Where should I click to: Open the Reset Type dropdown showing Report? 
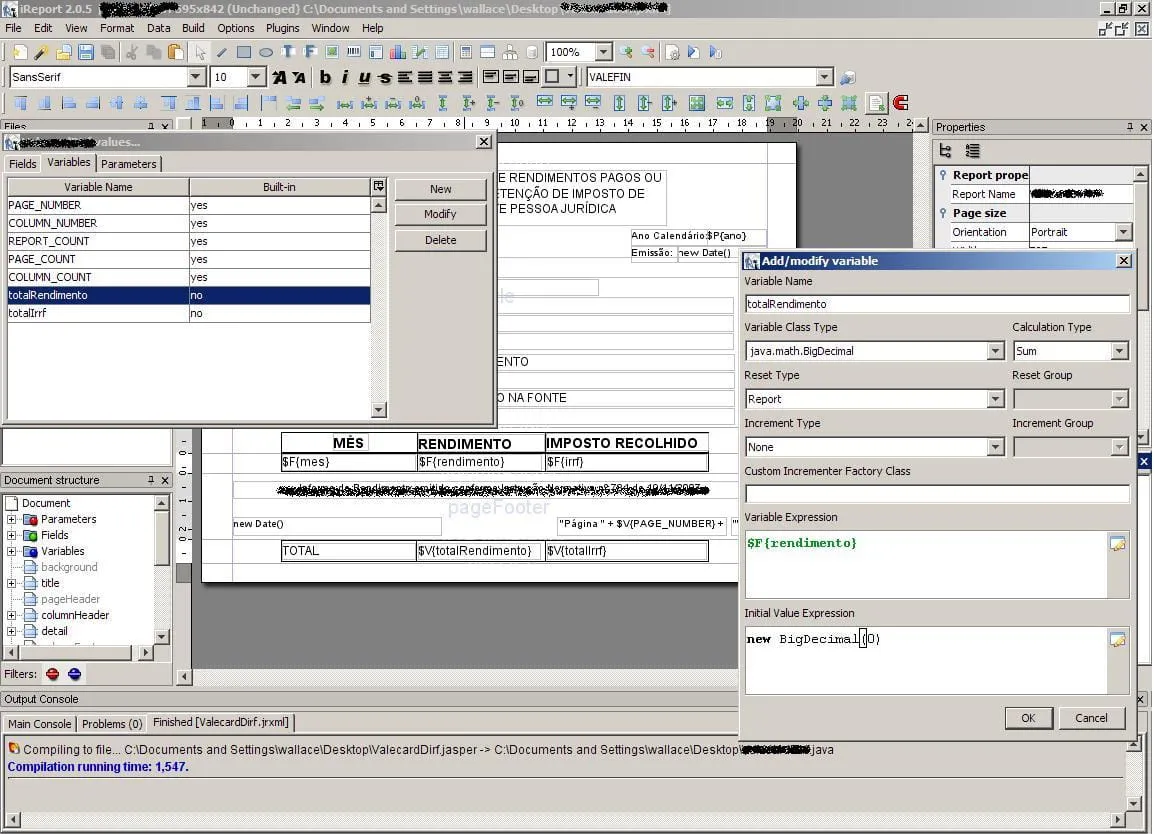click(994, 399)
